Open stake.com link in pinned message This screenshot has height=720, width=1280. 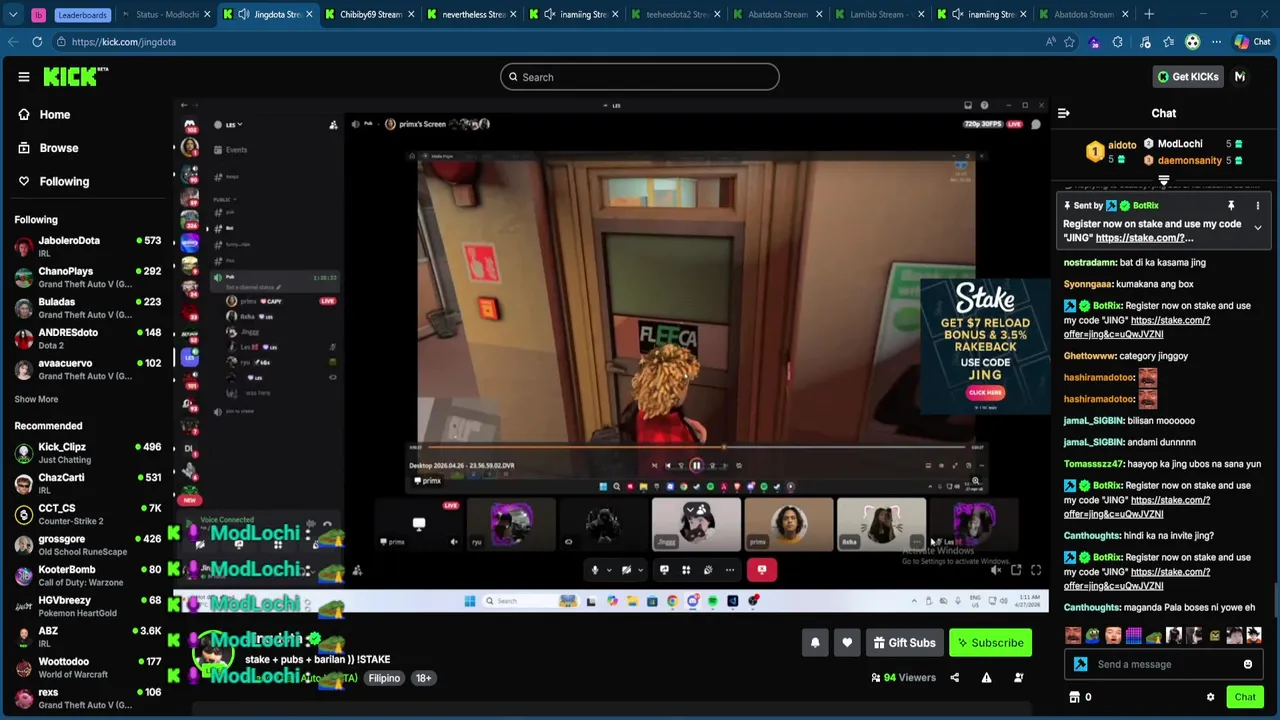[1144, 238]
